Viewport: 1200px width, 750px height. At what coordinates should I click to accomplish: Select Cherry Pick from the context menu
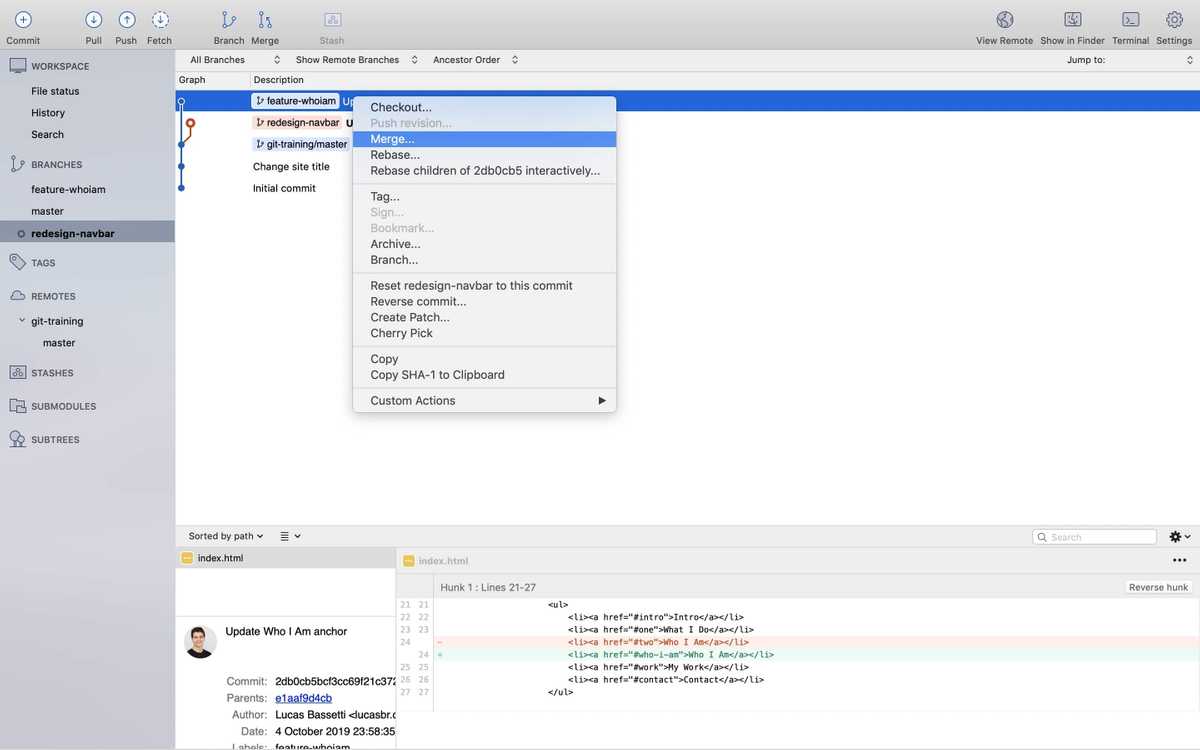tap(400, 332)
